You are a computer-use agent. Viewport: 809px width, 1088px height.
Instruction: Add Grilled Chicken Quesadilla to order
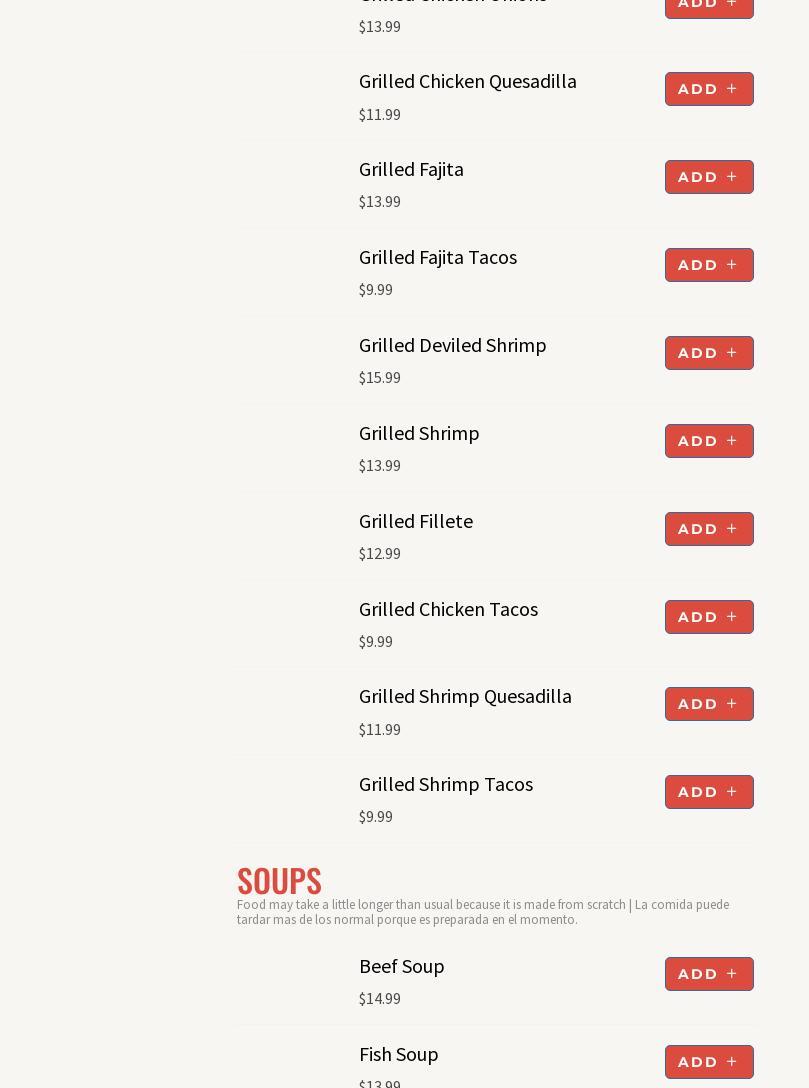tap(708, 89)
